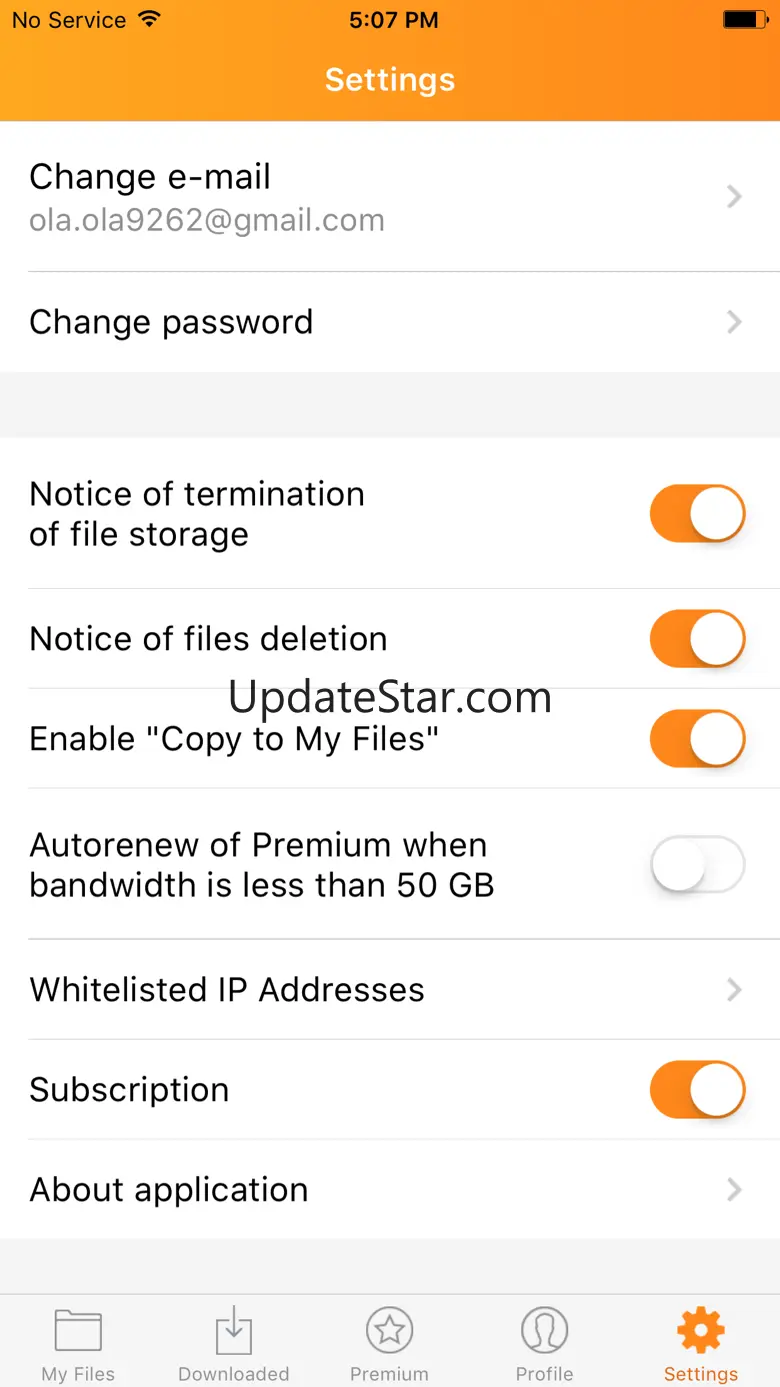The image size is (780, 1387).
Task: Open the Whitelisted IP Addresses label
Action: click(x=227, y=990)
